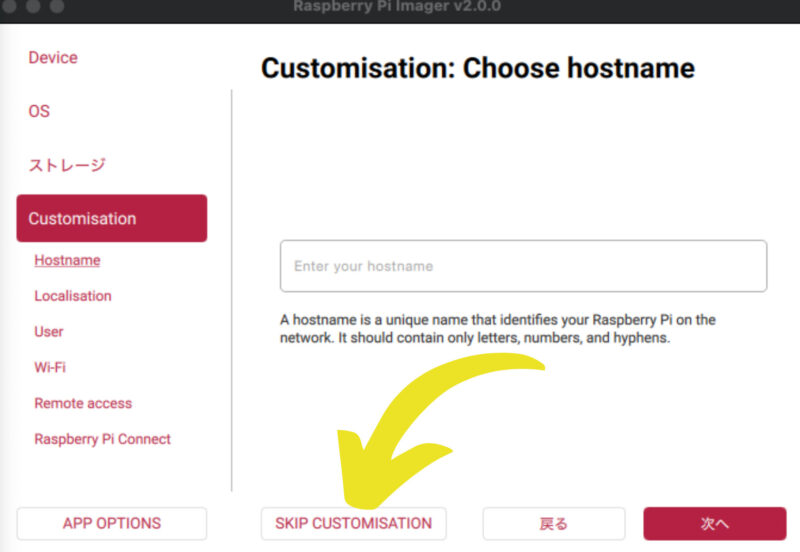Maximize the Imager window
Screen dimensions: 800x552
(55, 6)
